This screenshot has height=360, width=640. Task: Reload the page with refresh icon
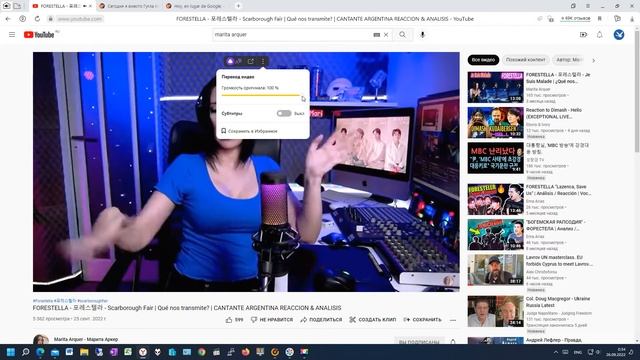click(37, 19)
